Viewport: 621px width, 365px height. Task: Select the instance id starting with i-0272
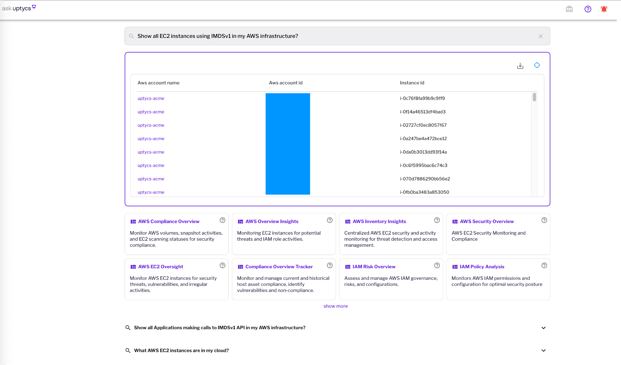pyautogui.click(x=423, y=125)
